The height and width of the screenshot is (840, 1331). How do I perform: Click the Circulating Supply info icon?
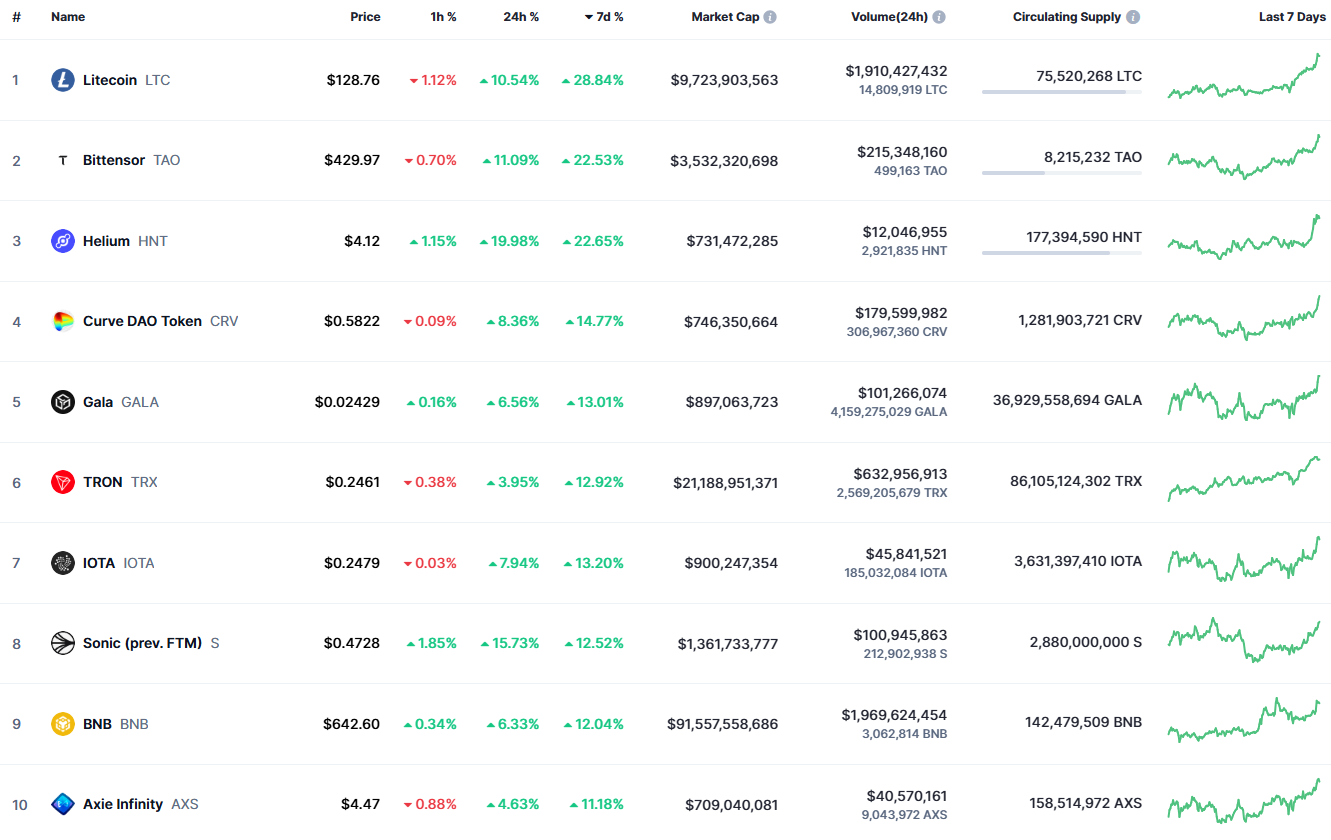coord(1132,17)
